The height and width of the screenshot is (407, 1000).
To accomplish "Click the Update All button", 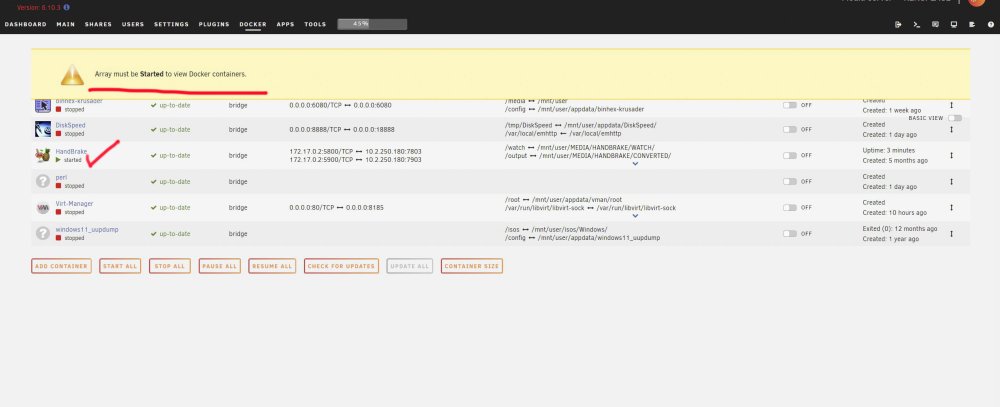I will coord(409,266).
